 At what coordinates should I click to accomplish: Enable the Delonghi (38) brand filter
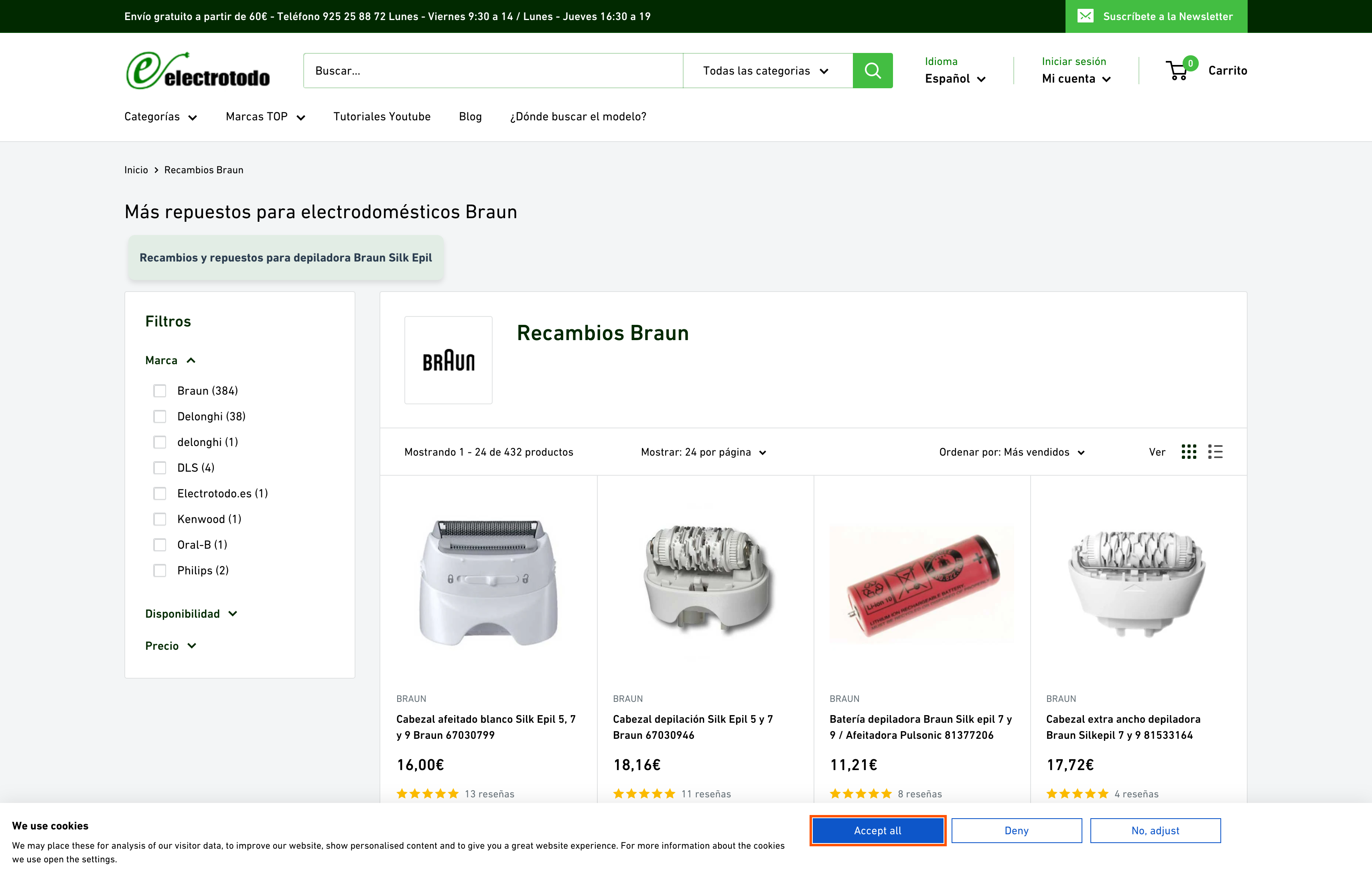pos(160,416)
